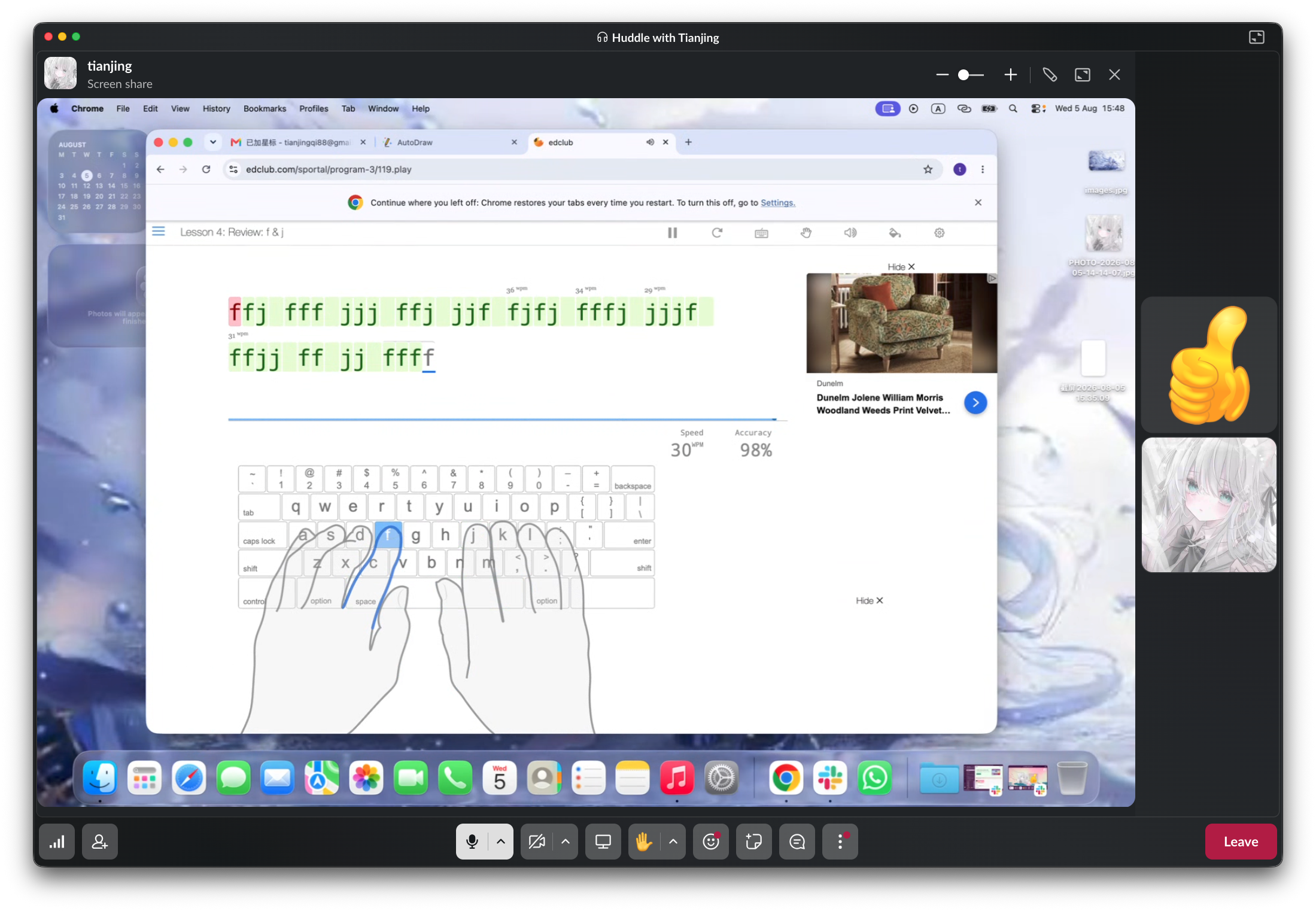Adjust the screen share zoom slider
The height and width of the screenshot is (911, 1316).
tap(971, 75)
